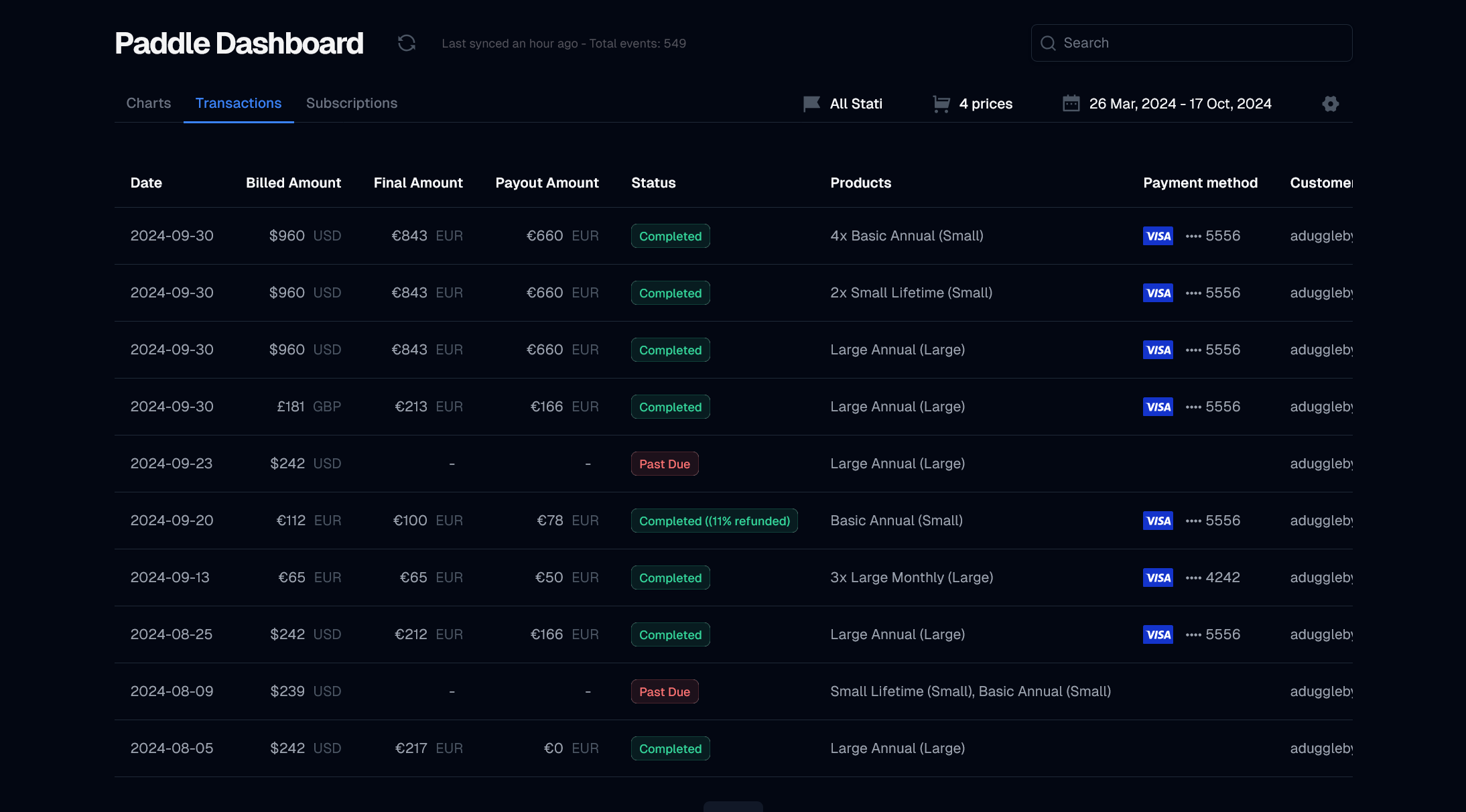Select the Transactions tab
This screenshot has height=812, width=1466.
(239, 103)
